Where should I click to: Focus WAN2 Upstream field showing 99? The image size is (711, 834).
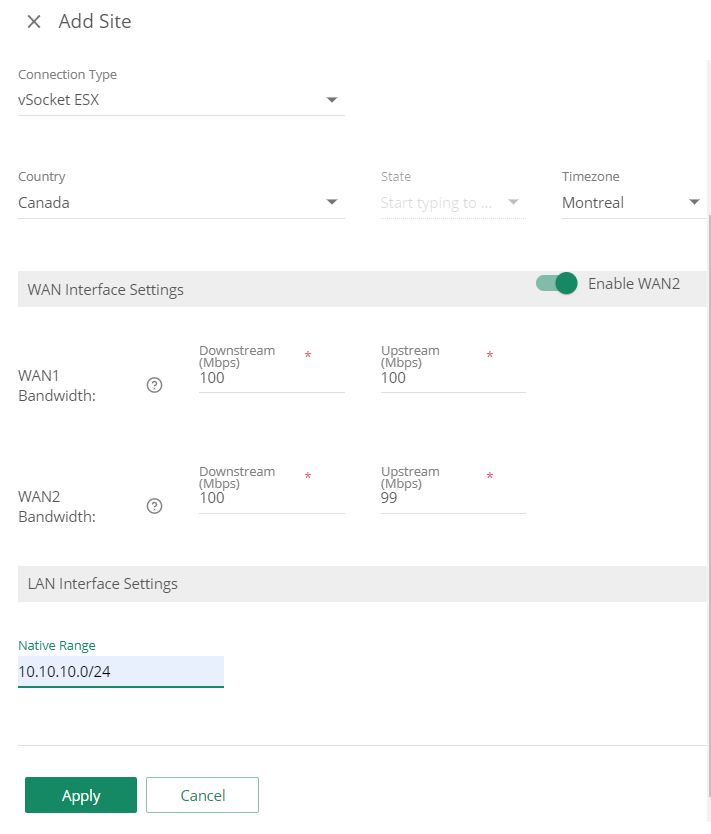click(x=453, y=498)
